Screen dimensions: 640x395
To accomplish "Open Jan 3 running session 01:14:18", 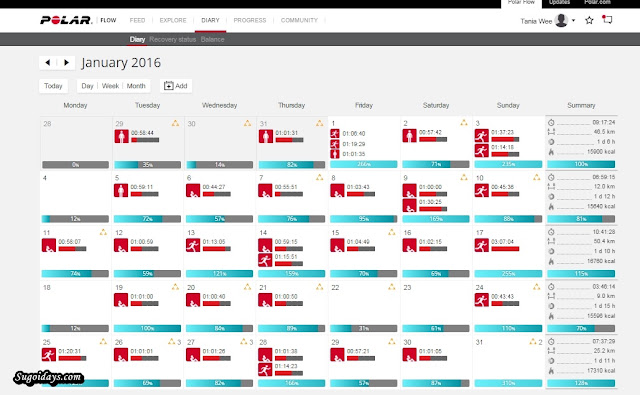I will point(482,151).
